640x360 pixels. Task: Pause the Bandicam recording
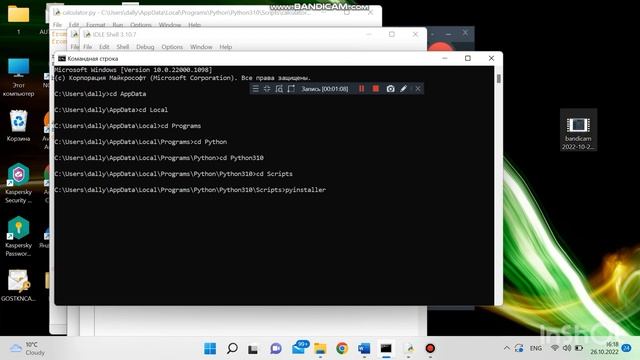361,89
